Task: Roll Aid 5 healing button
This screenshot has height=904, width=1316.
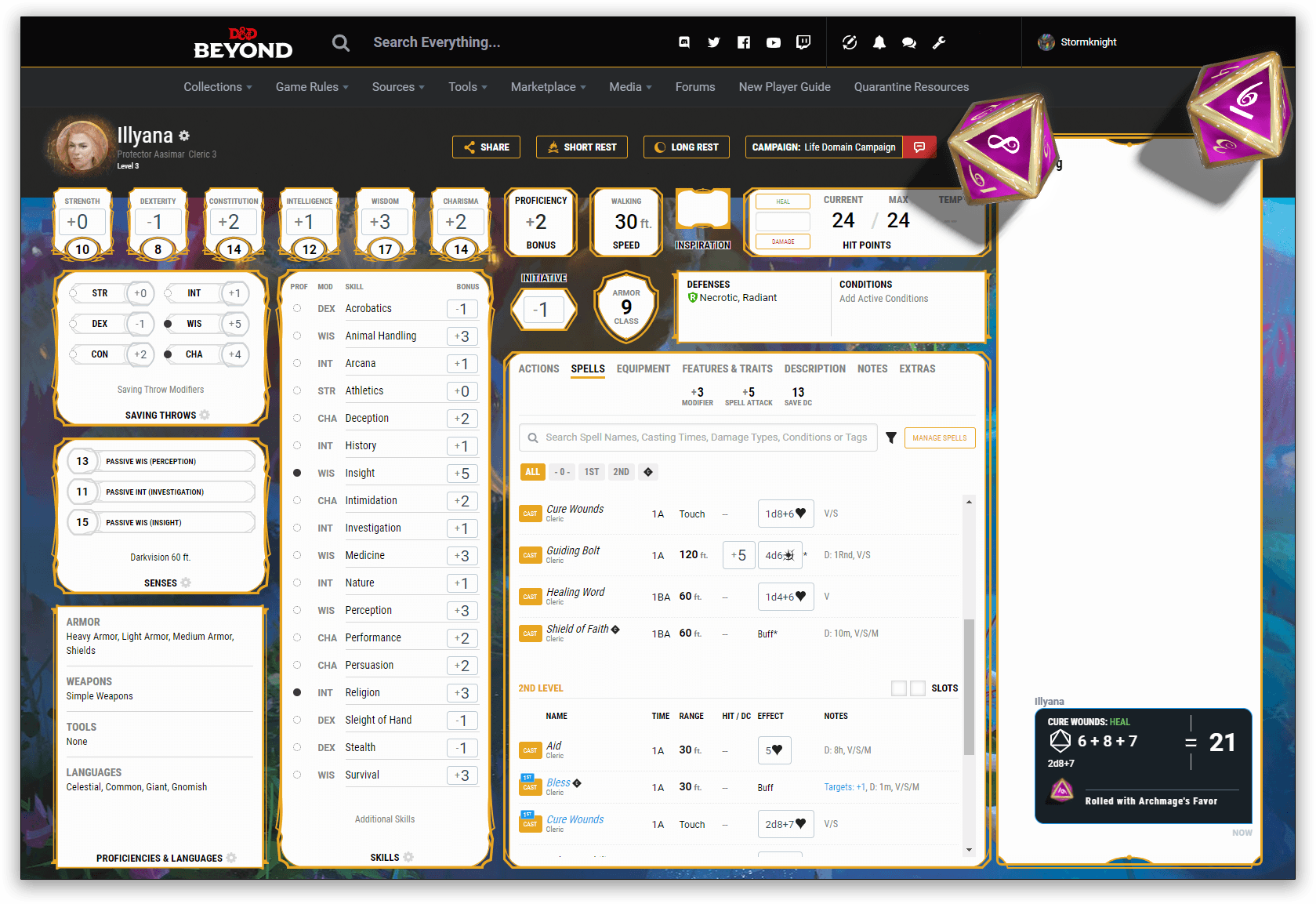Action: (774, 750)
